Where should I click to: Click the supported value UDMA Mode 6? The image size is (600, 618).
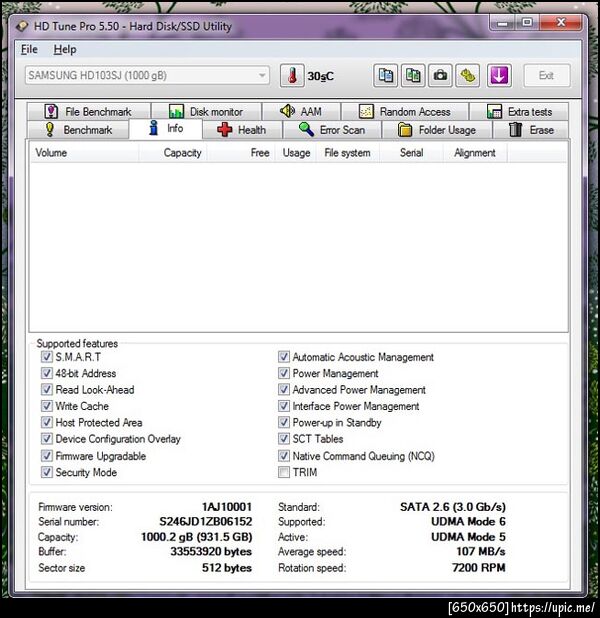468,521
